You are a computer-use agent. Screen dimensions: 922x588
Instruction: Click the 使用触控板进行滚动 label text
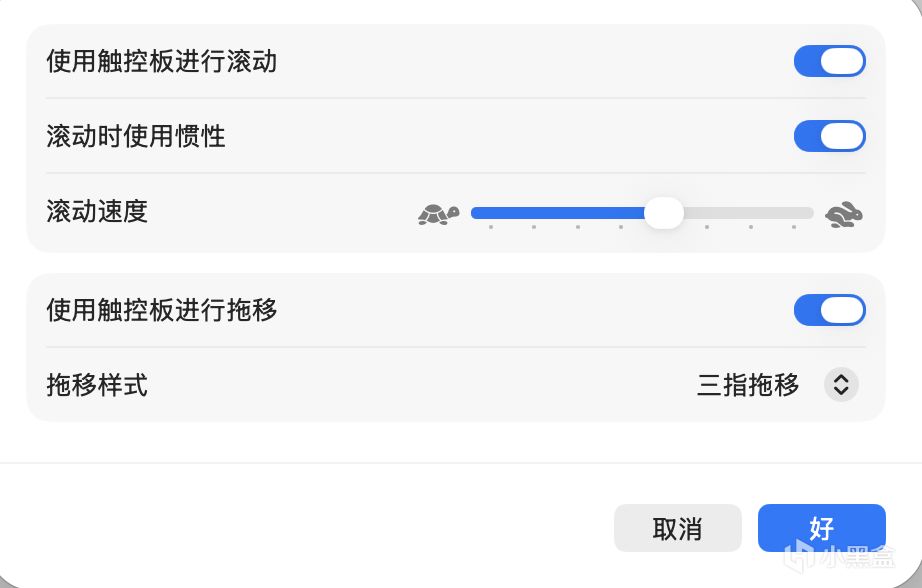162,61
